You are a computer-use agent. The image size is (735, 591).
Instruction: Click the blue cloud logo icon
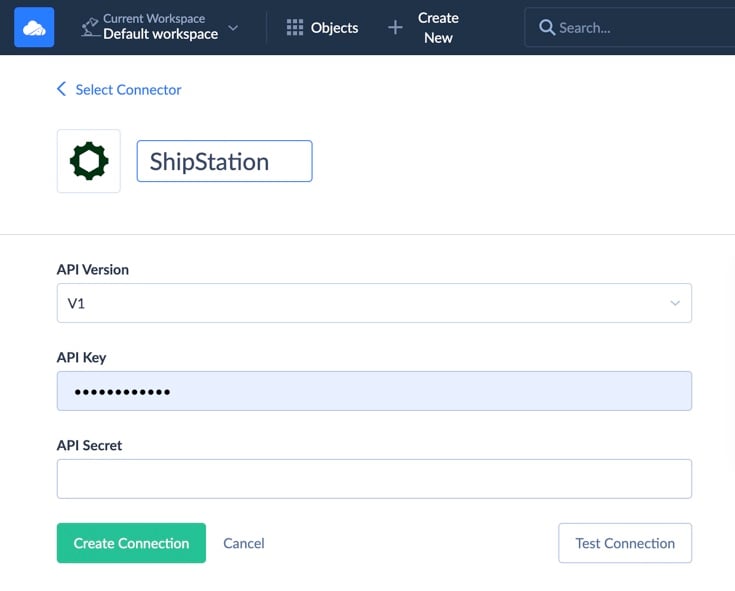coord(34,27)
